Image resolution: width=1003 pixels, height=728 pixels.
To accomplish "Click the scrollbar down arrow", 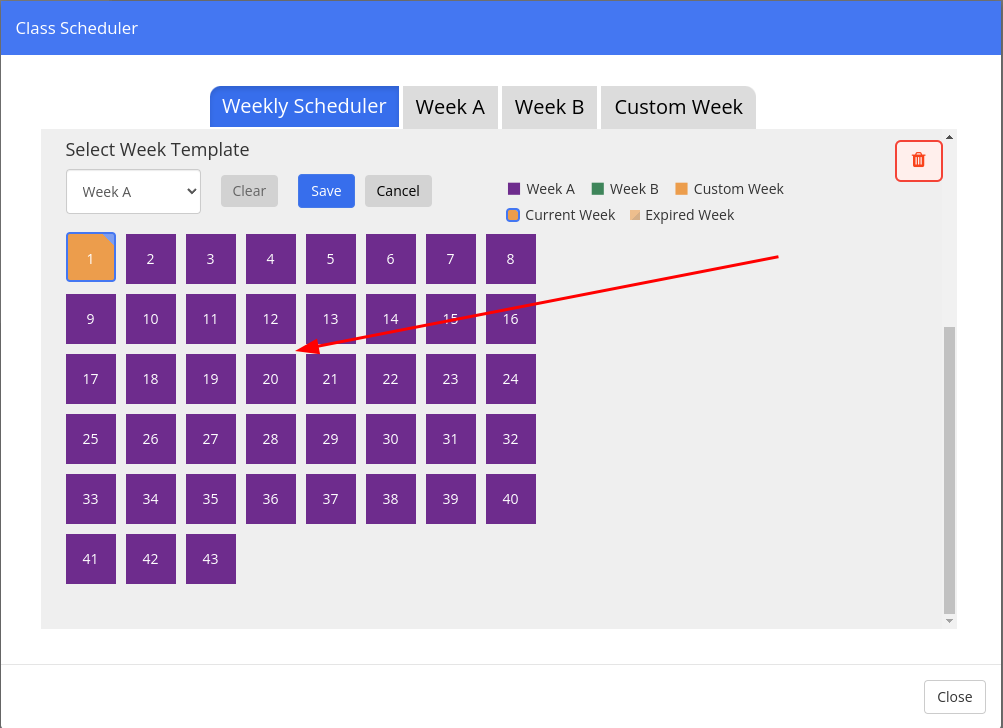I will pyautogui.click(x=949, y=621).
